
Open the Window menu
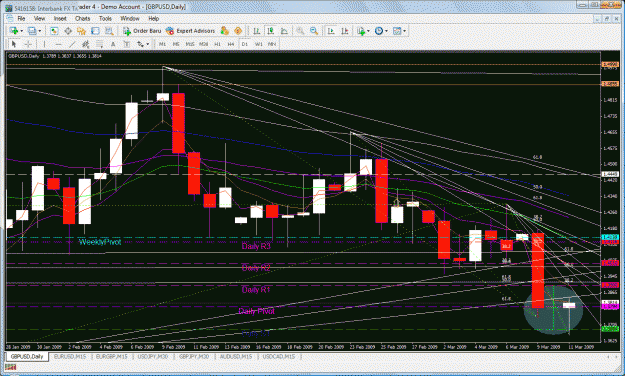[130, 18]
